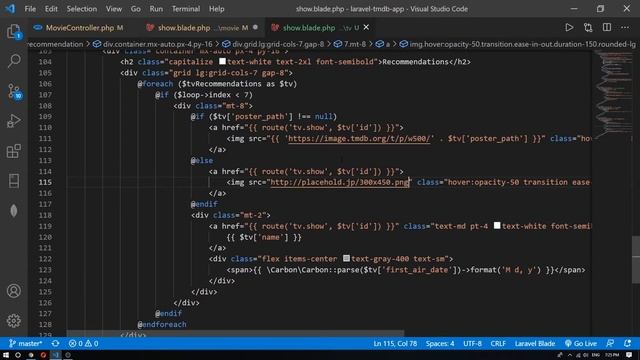This screenshot has width=640, height=360.
Task: Expand breadcrumb 7.mt-8 segment
Action: (x=350, y=44)
